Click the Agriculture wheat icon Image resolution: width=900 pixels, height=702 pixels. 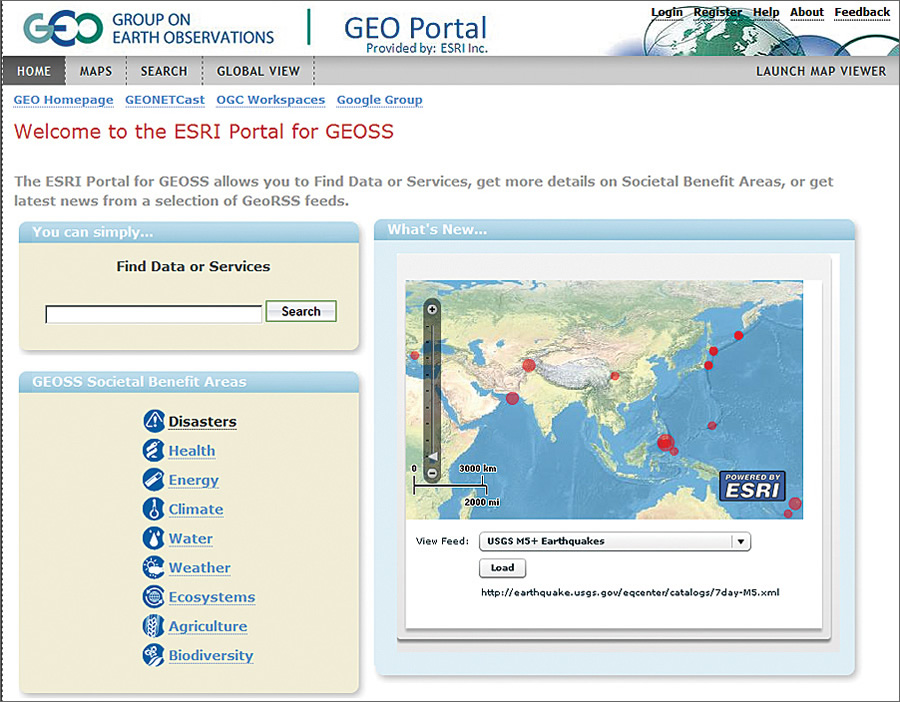[x=153, y=626]
